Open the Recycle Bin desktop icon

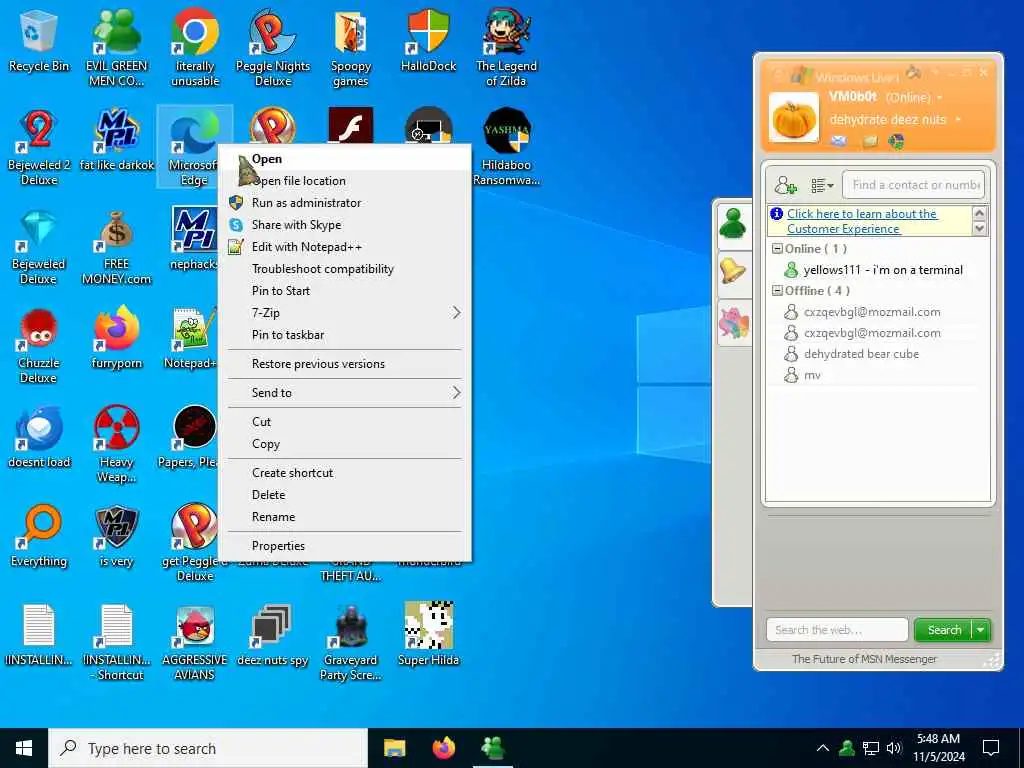[x=39, y=41]
